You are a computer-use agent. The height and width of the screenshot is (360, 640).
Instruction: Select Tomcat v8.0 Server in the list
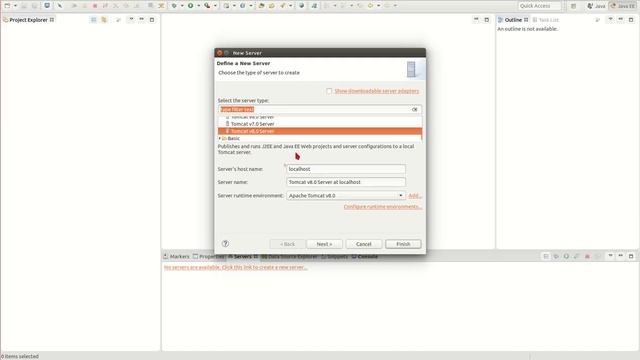pyautogui.click(x=320, y=131)
